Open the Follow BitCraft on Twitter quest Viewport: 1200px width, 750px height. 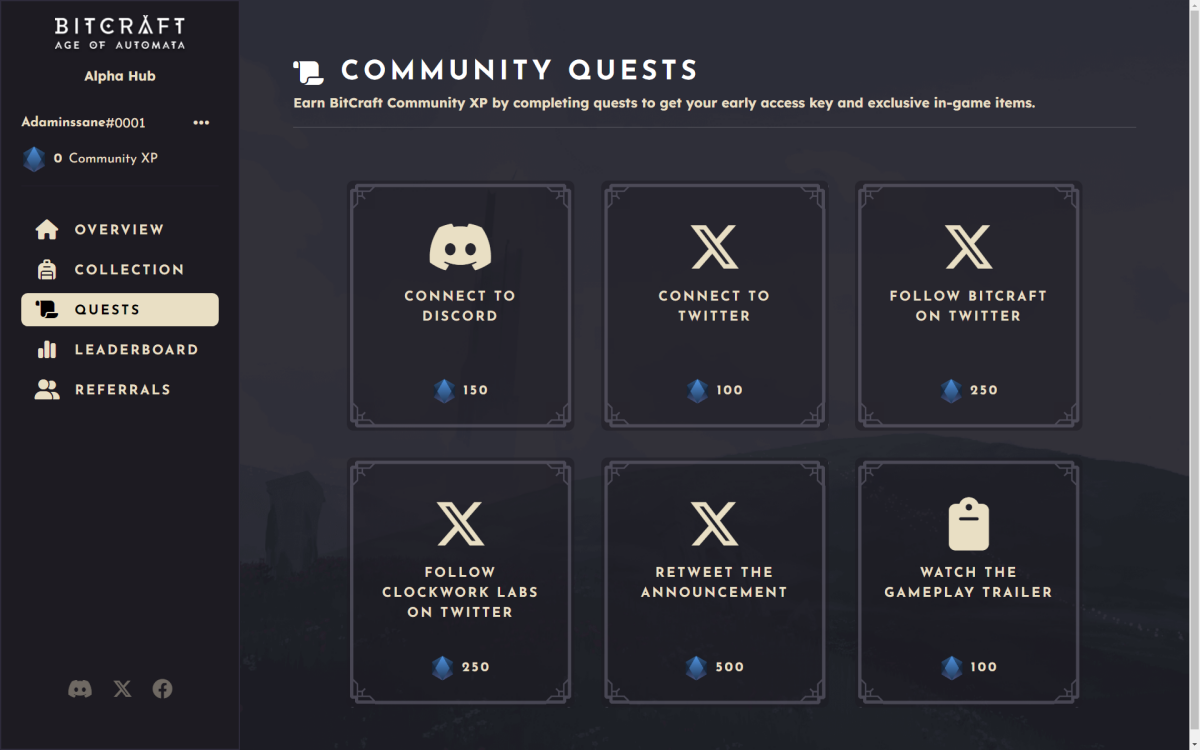tap(968, 305)
